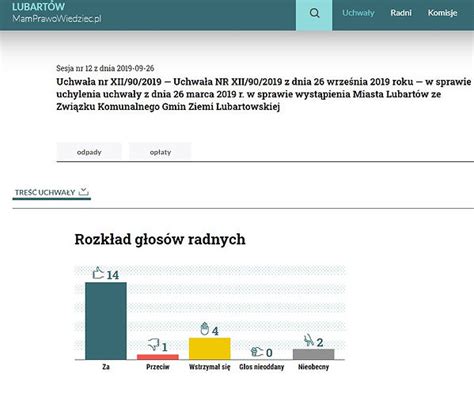Image resolution: width=474 pixels, height=401 pixels.
Task: Click the yellow Wstrzymał się bar
Action: [210, 349]
